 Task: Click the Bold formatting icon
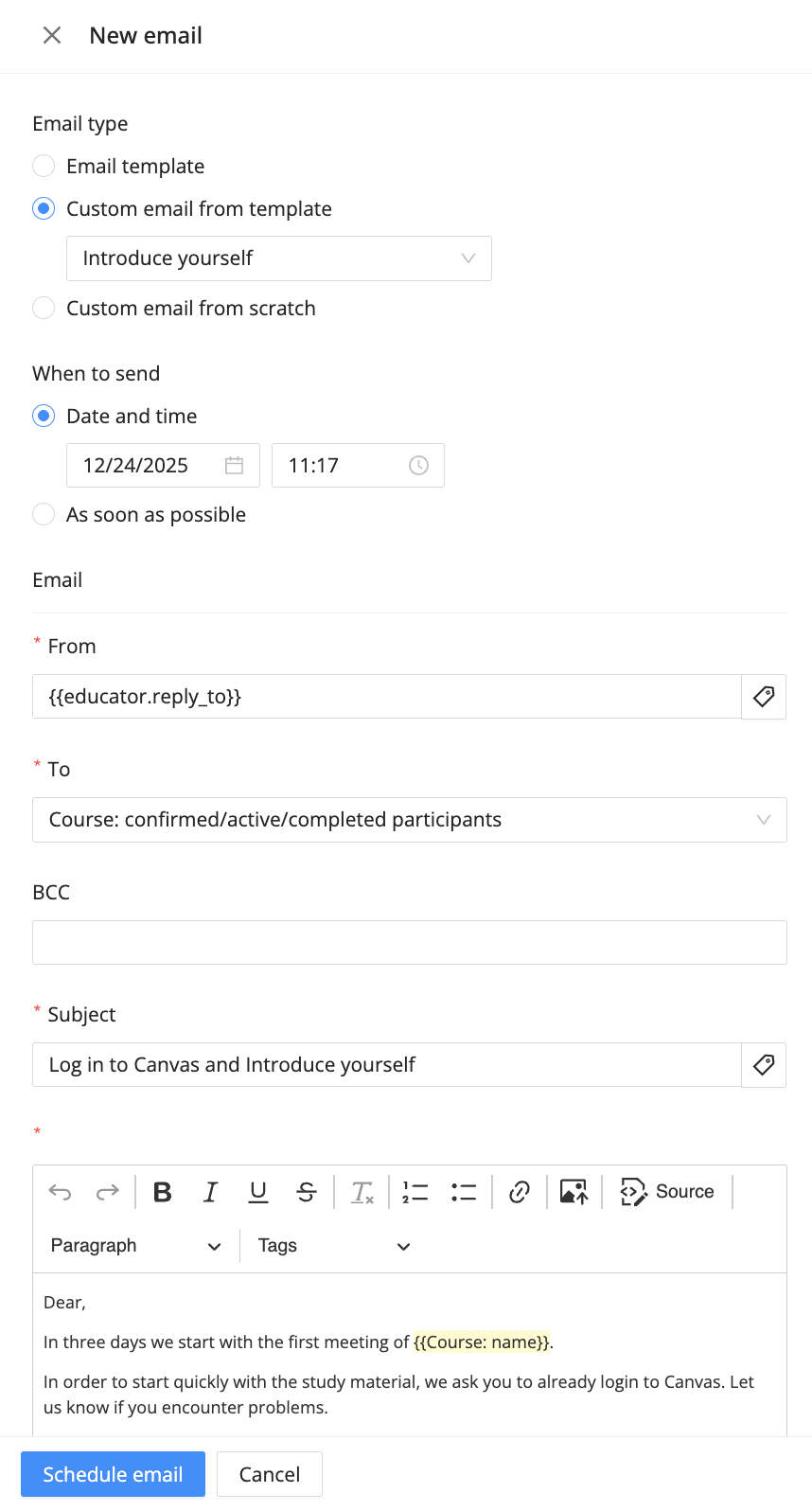pos(163,1192)
